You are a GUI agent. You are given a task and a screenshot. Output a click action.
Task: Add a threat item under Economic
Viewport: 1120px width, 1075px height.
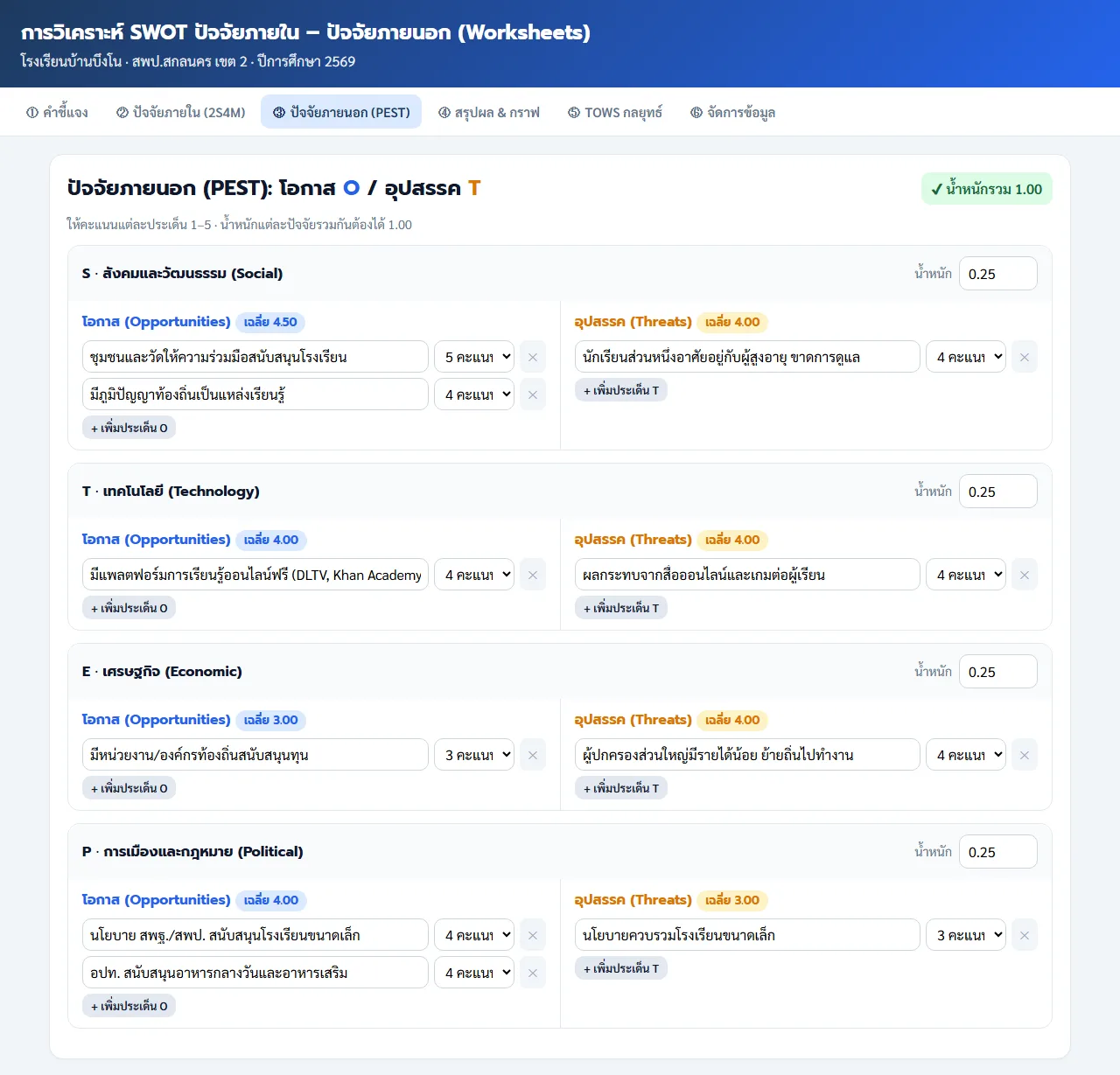pyautogui.click(x=621, y=788)
